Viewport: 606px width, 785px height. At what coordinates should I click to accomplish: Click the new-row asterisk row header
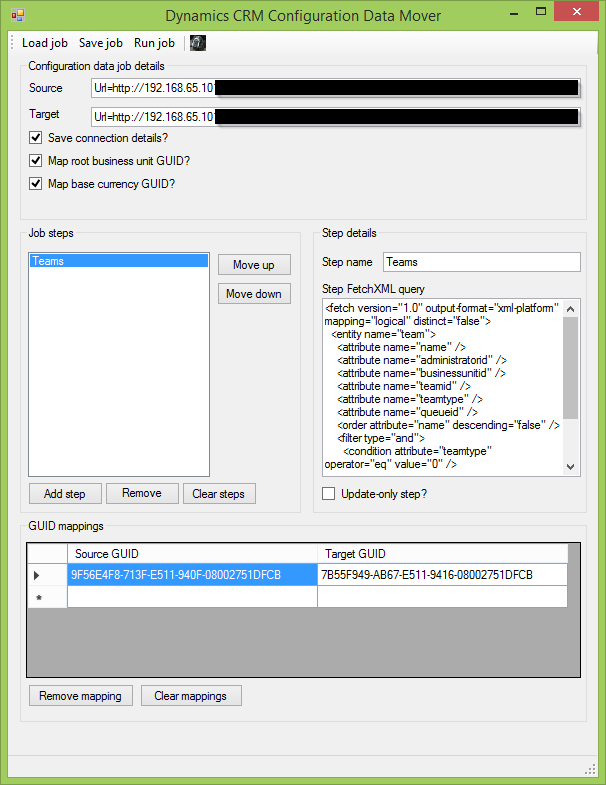[x=47, y=597]
